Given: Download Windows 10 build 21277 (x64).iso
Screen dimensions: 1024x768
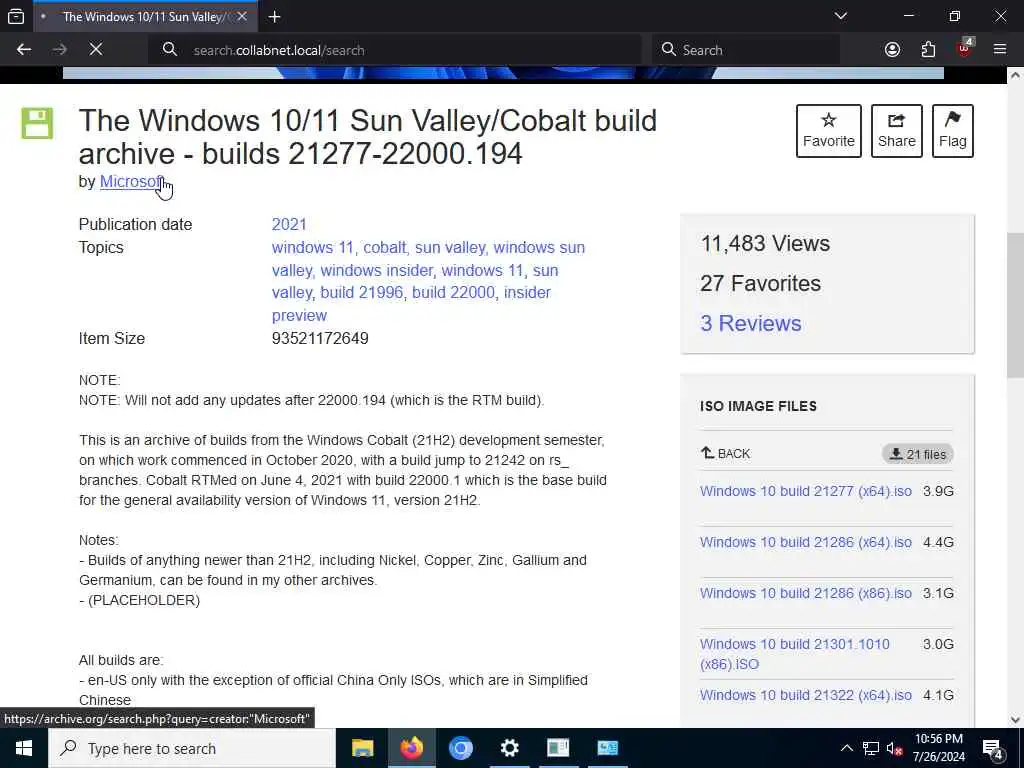Looking at the screenshot, I should (806, 491).
